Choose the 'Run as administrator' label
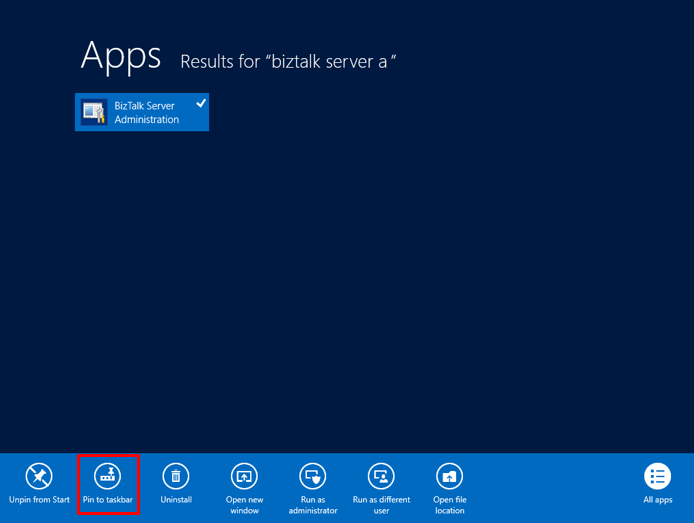Viewport: 694px width, 523px height. (313, 505)
